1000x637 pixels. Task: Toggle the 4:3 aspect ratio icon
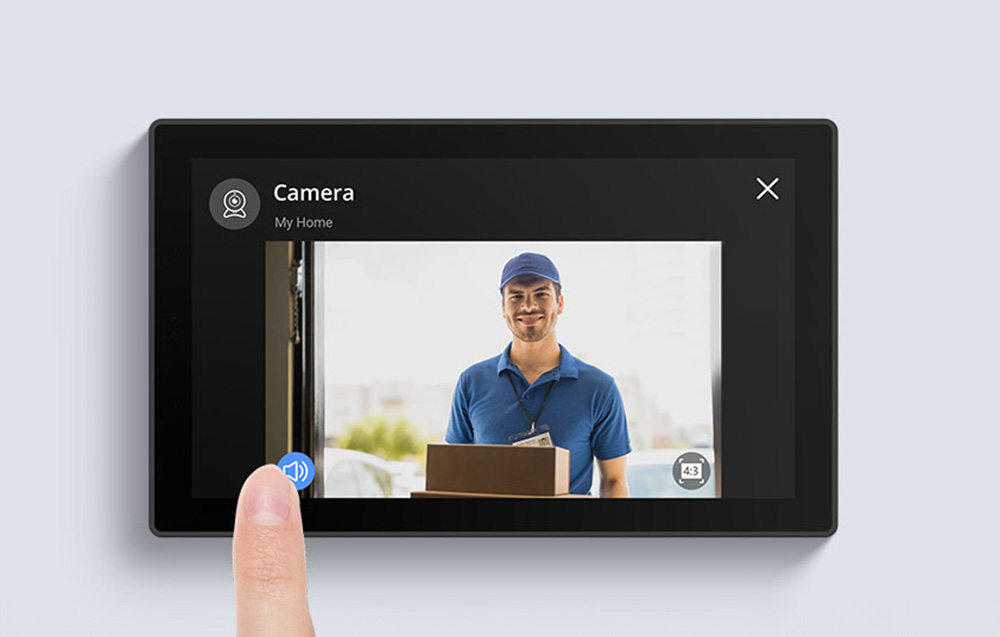(691, 471)
